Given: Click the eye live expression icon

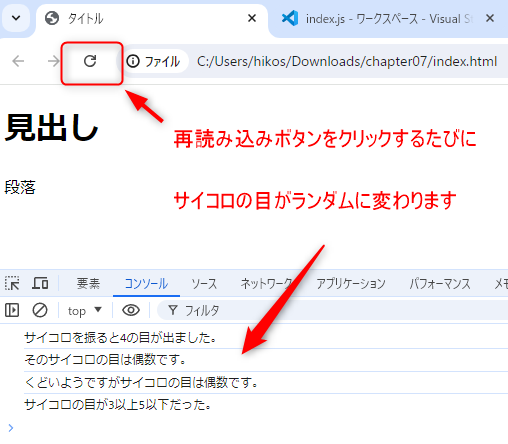Looking at the screenshot, I should 131,310.
